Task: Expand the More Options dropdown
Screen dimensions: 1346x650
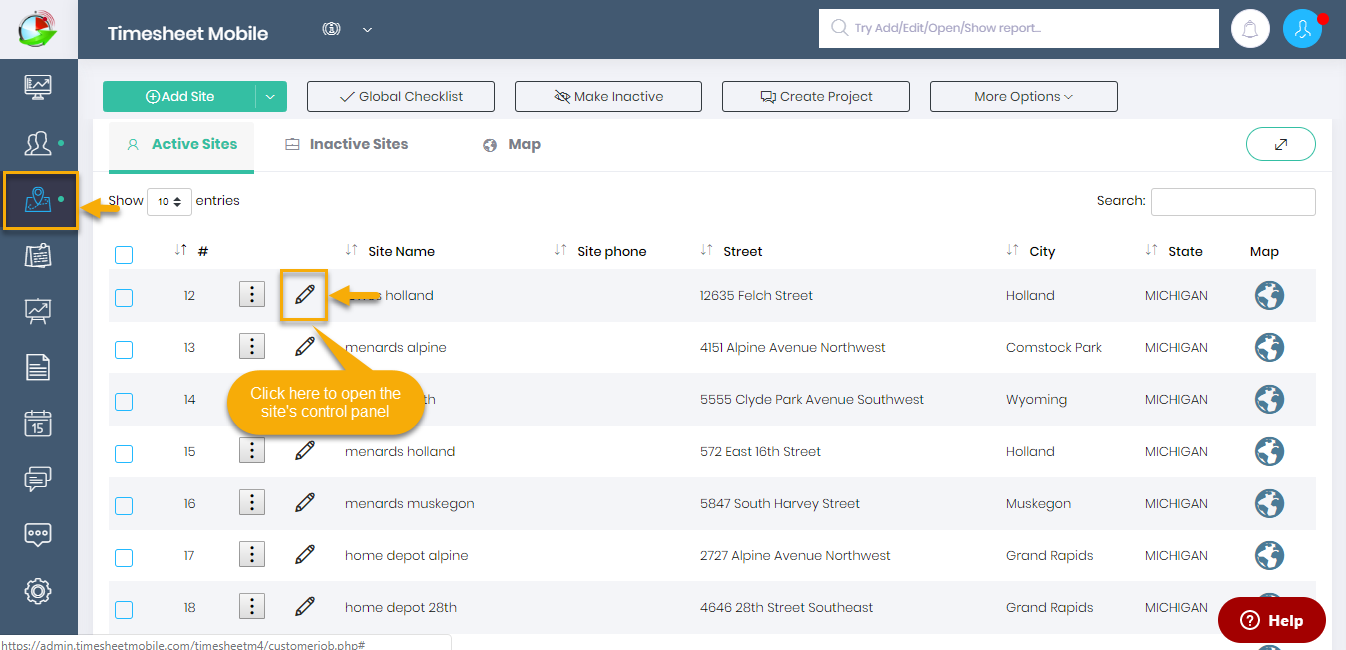Action: click(1024, 96)
